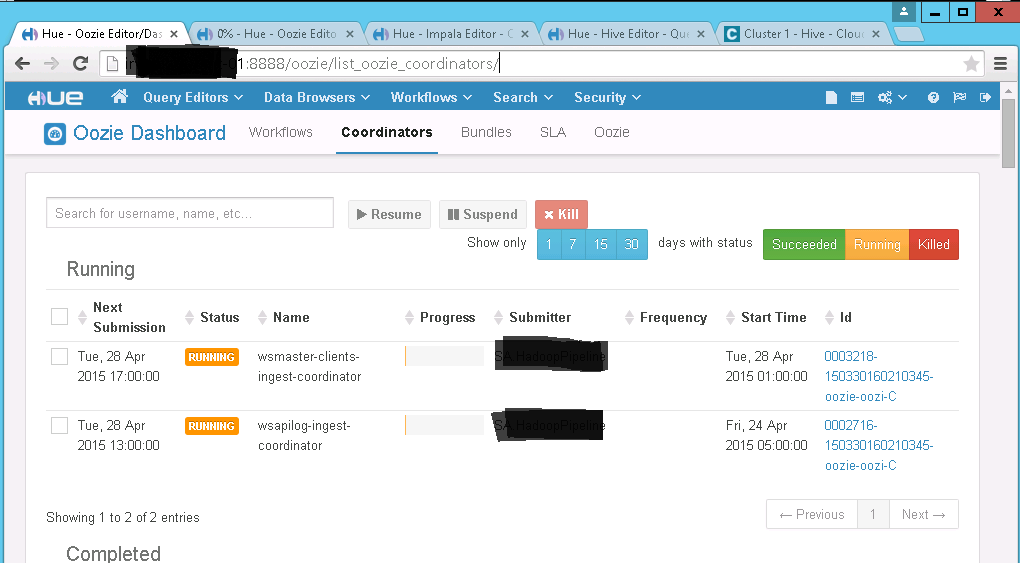
Task: Click the Hue home icon
Action: click(x=120, y=97)
